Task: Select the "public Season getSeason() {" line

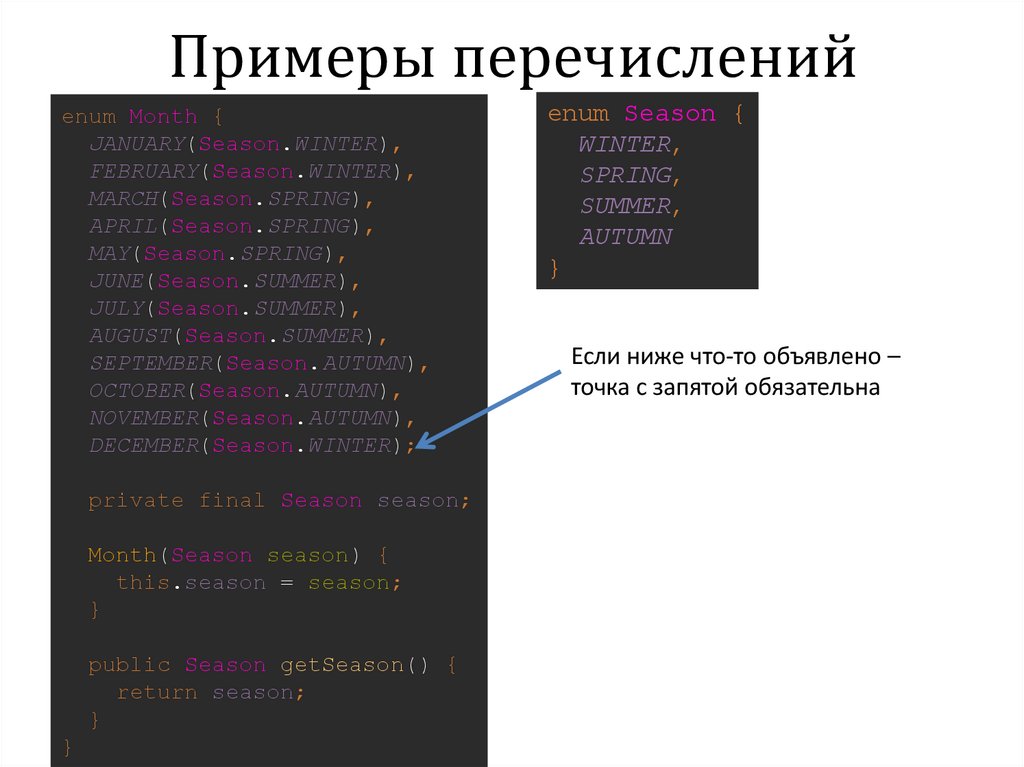Action: click(x=272, y=665)
